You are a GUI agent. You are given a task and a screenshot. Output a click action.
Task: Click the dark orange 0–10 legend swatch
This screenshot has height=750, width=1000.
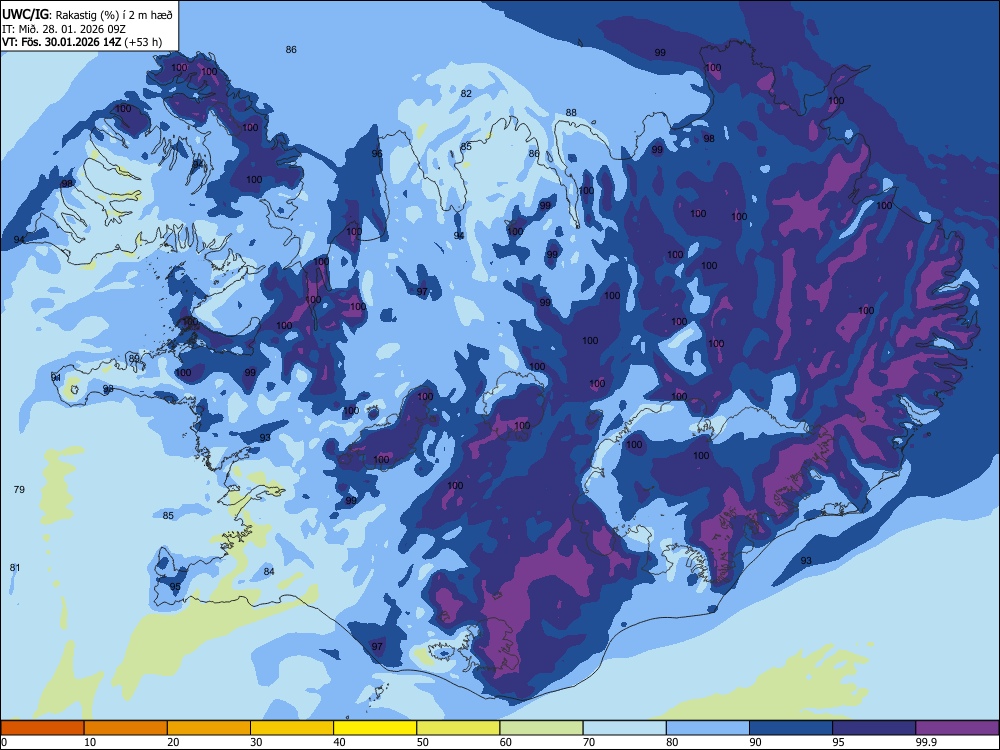coord(42,728)
